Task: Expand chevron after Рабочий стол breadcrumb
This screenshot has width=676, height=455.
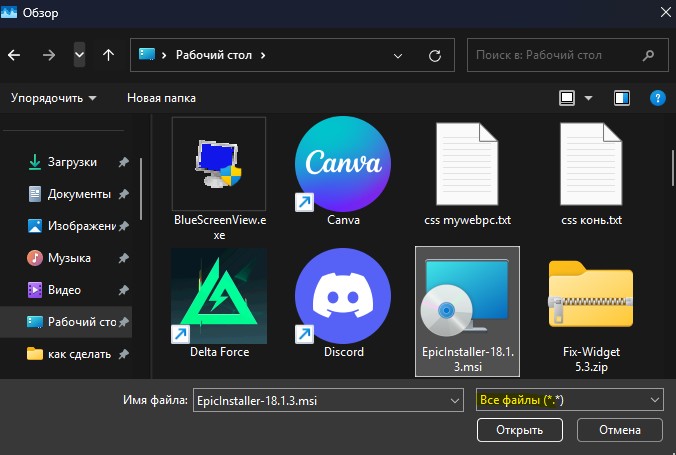Action: click(263, 55)
